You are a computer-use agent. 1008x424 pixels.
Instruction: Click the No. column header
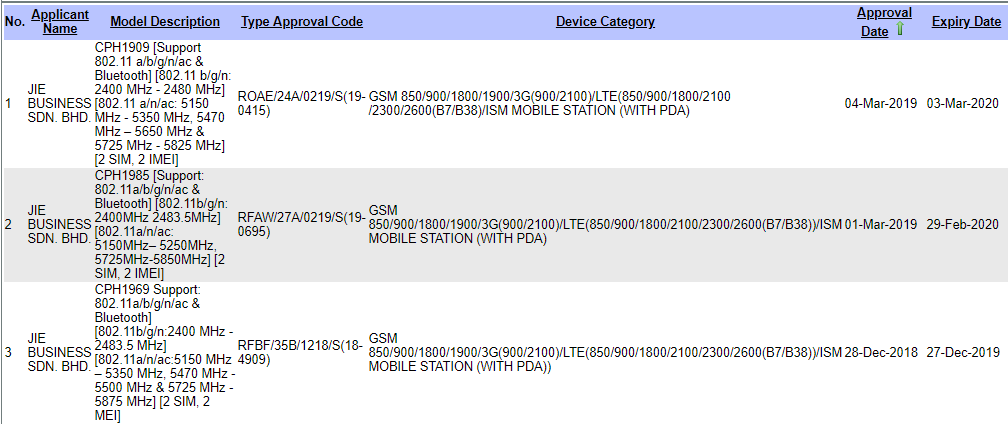[x=14, y=21]
